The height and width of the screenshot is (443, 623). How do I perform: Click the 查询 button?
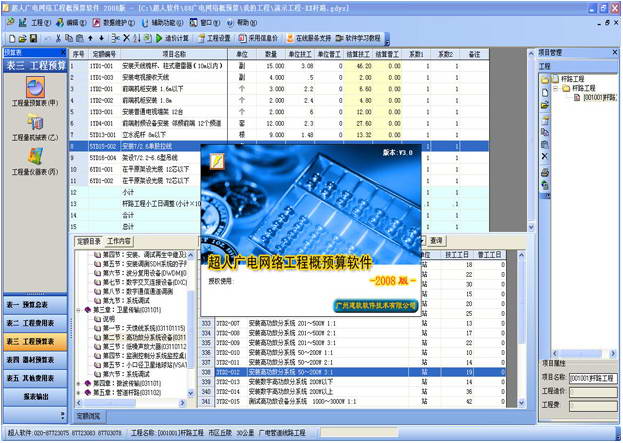[436, 240]
